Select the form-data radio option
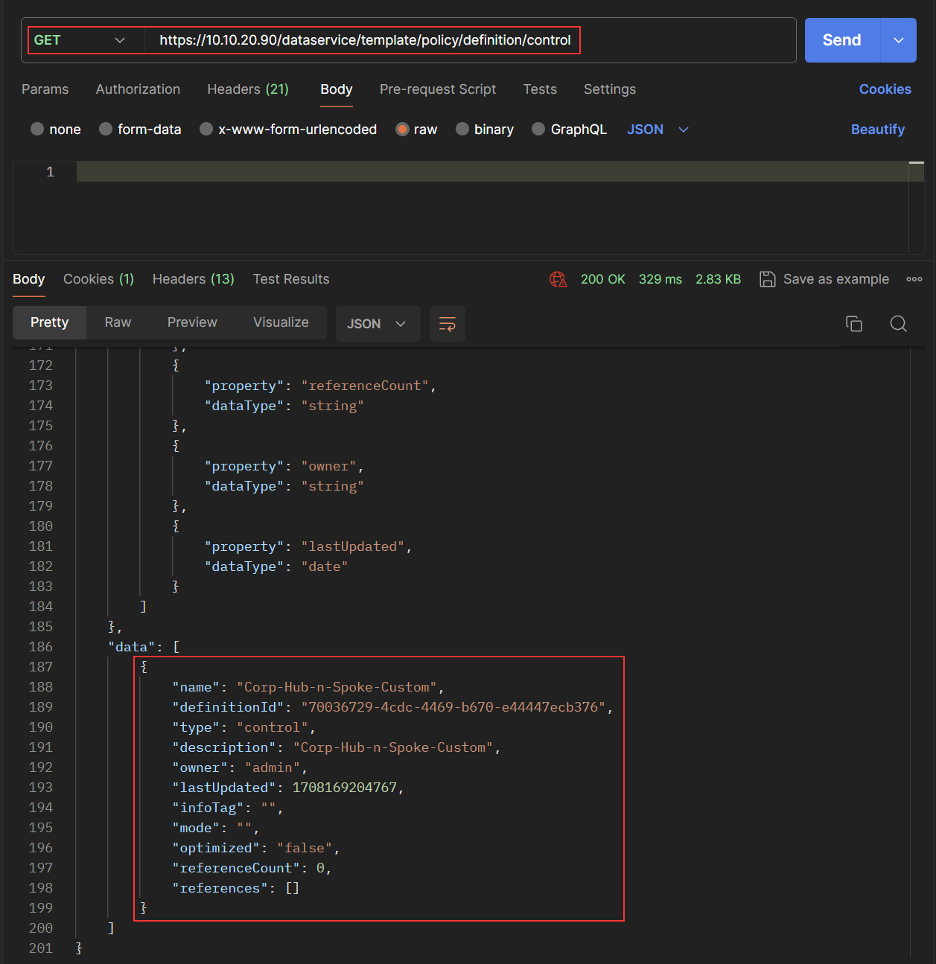Screen dimensions: 936x964 click(104, 129)
